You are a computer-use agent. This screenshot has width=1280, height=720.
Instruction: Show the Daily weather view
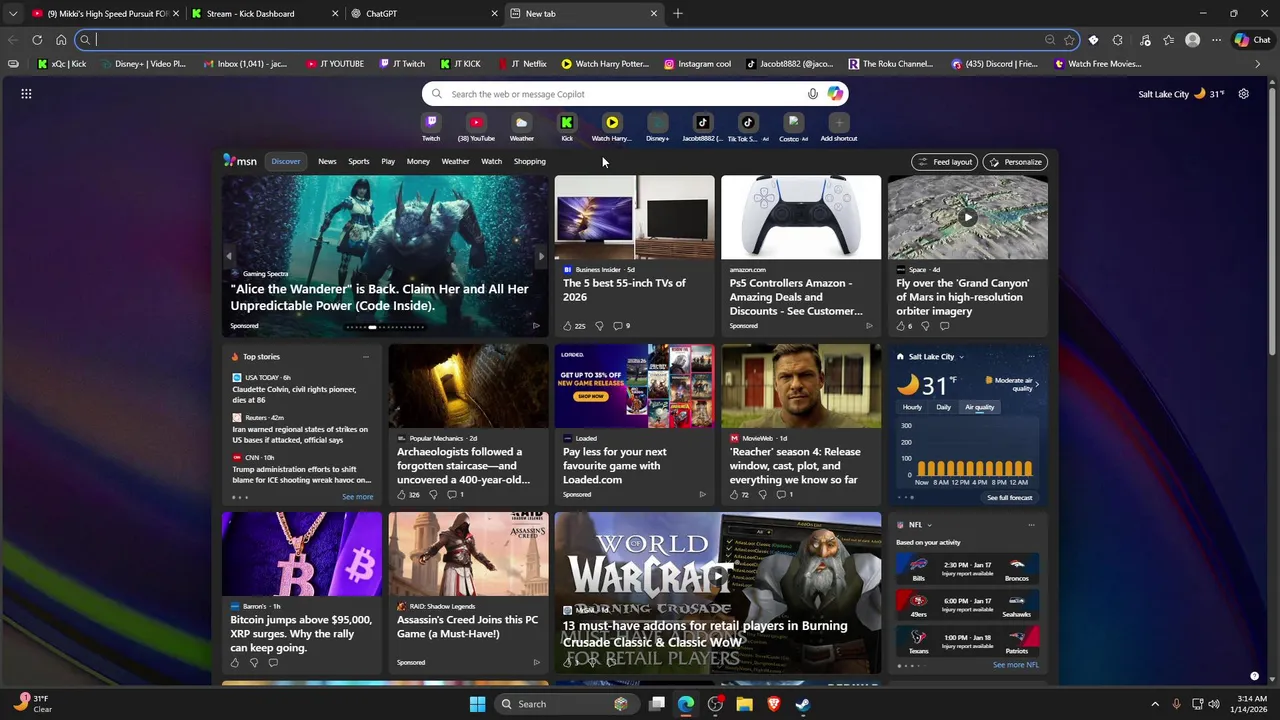coord(943,407)
